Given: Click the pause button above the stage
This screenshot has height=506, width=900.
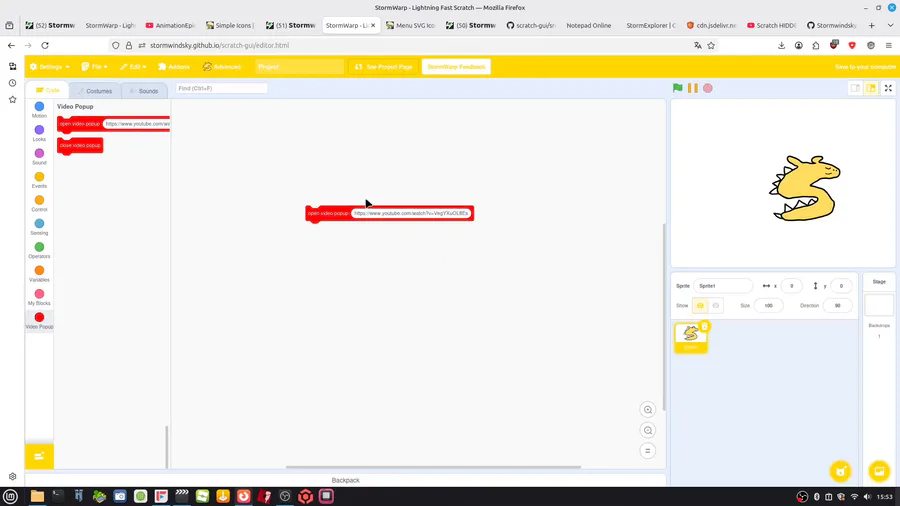Looking at the screenshot, I should click(x=693, y=88).
